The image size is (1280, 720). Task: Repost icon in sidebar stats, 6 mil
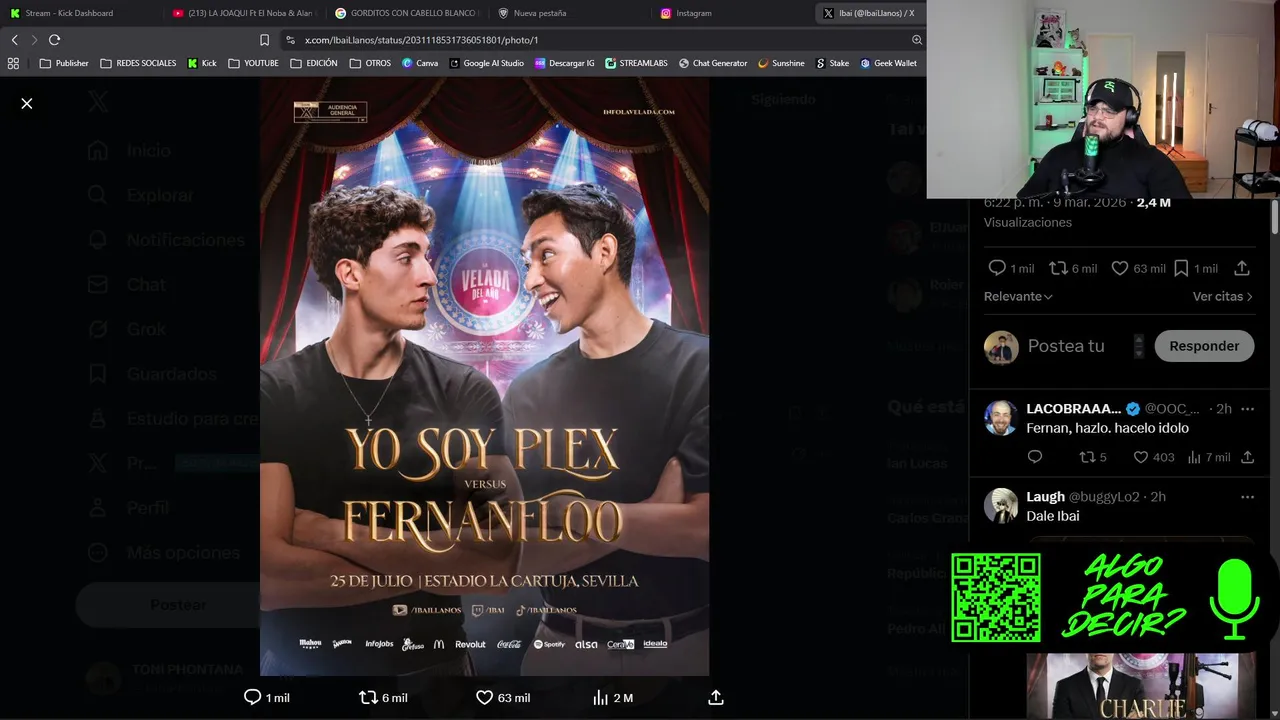[1058, 268]
